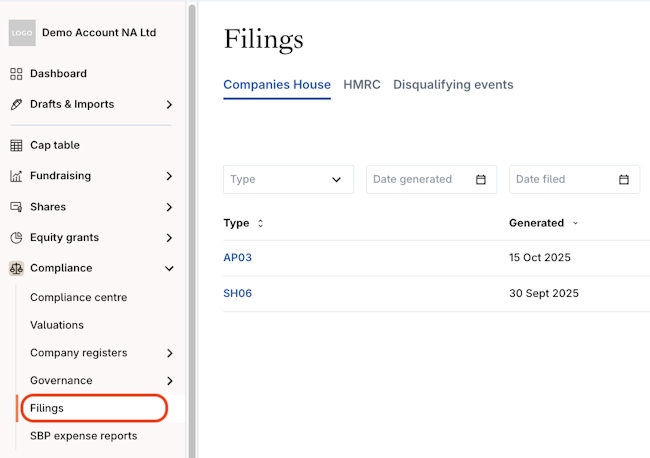Open the AP03 filing link

pos(238,258)
